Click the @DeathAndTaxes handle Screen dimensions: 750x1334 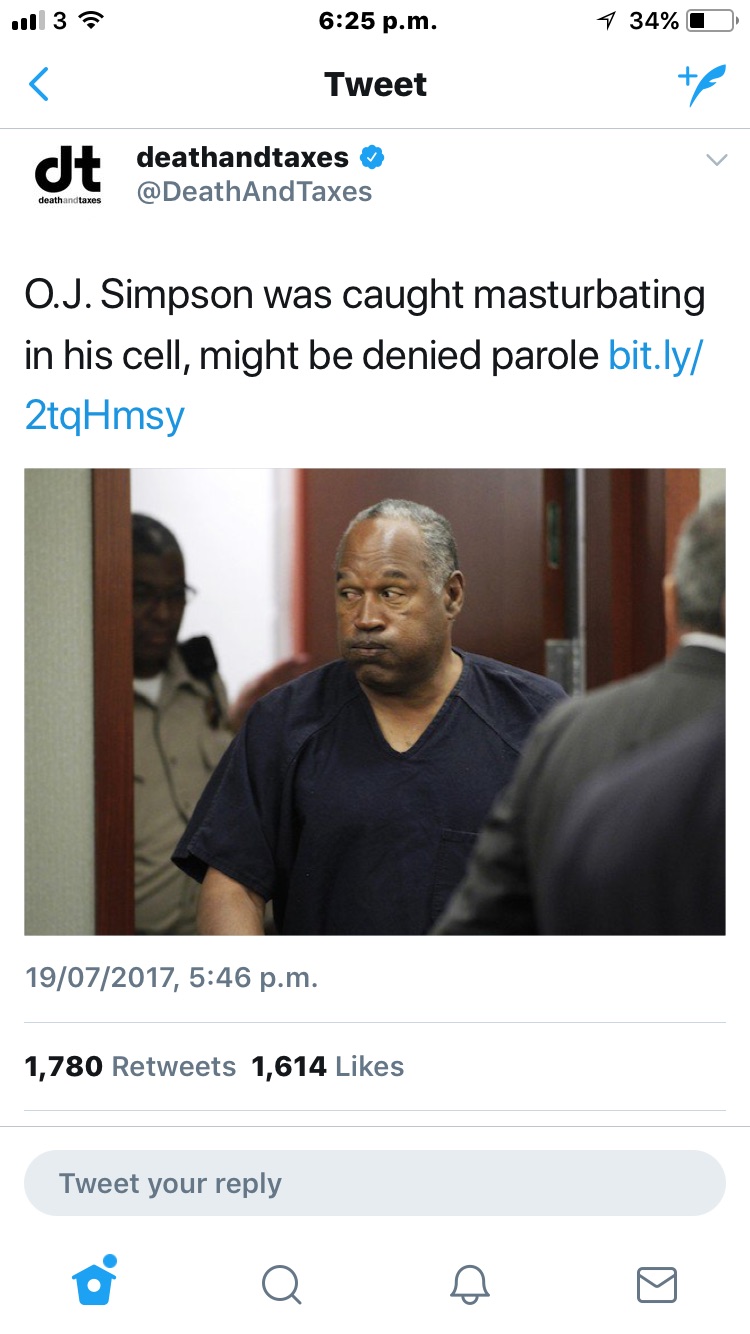click(253, 192)
